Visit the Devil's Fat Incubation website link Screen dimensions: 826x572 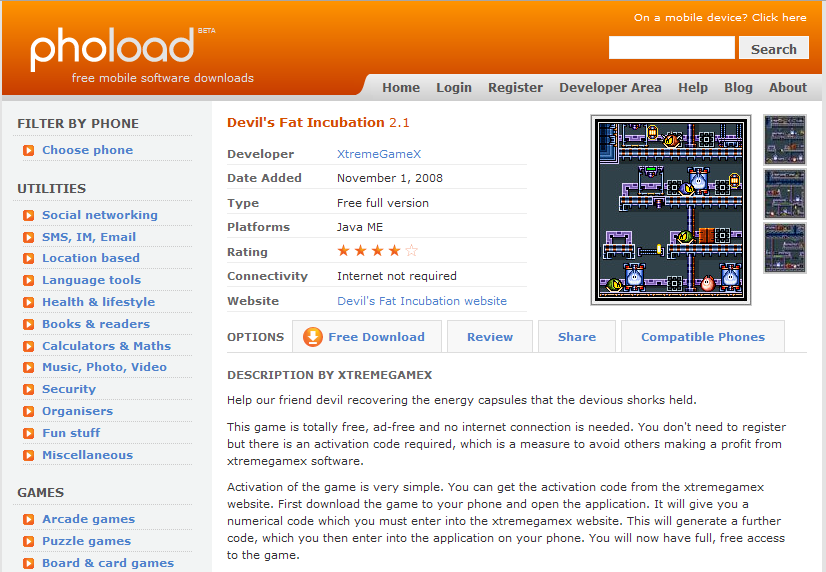(x=422, y=301)
